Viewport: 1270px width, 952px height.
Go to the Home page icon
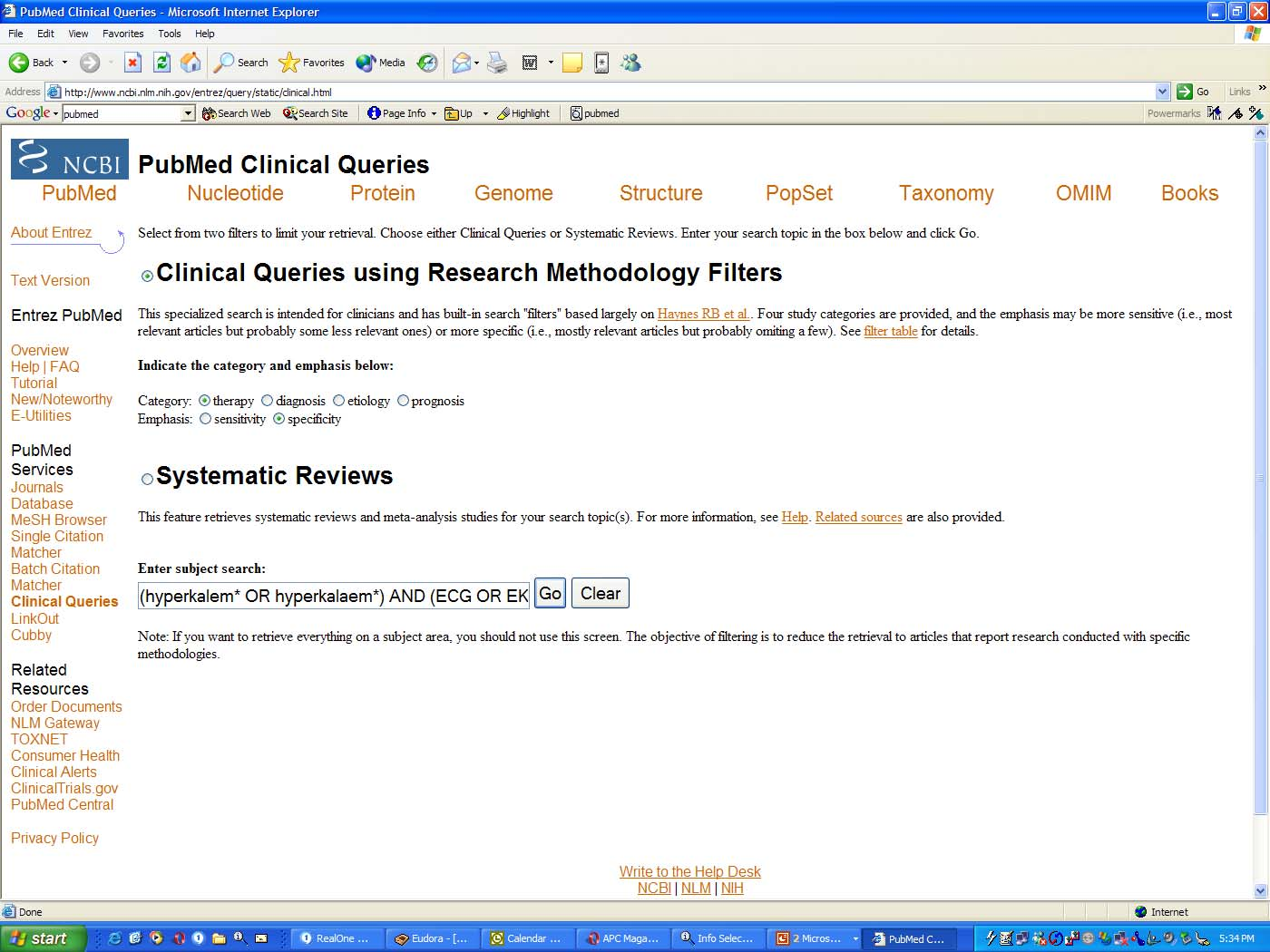click(x=190, y=63)
